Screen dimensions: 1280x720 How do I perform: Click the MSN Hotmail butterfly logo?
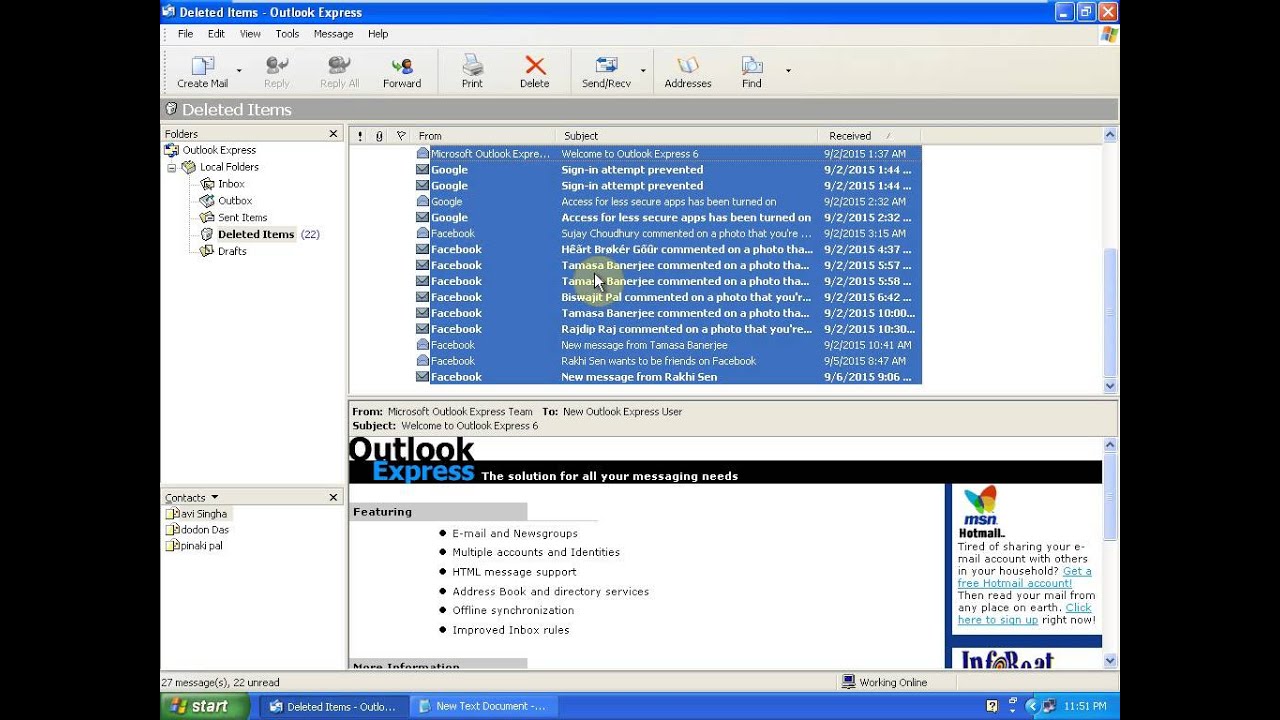[x=981, y=506]
